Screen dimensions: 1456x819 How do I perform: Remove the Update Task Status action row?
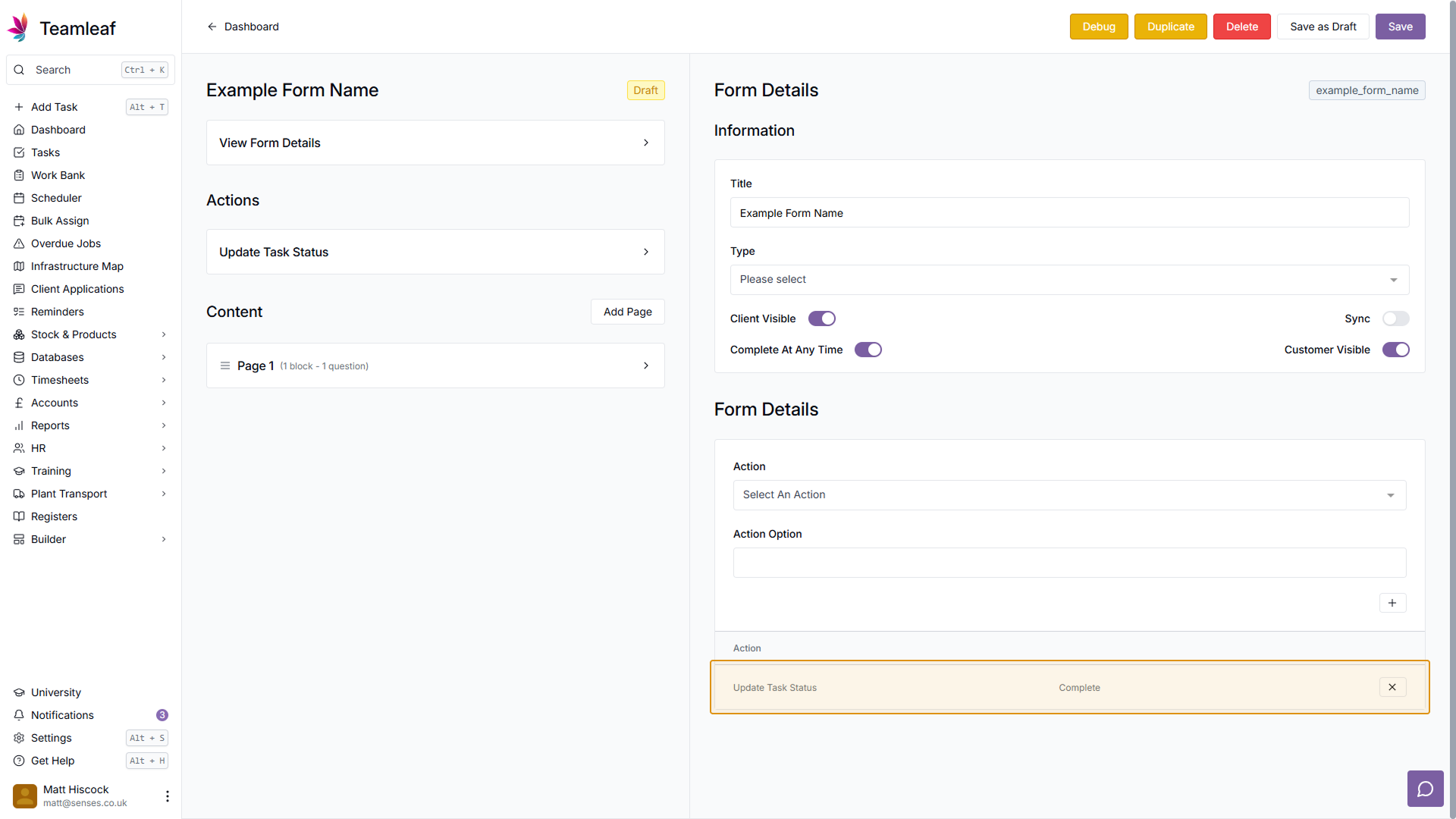[x=1392, y=687]
